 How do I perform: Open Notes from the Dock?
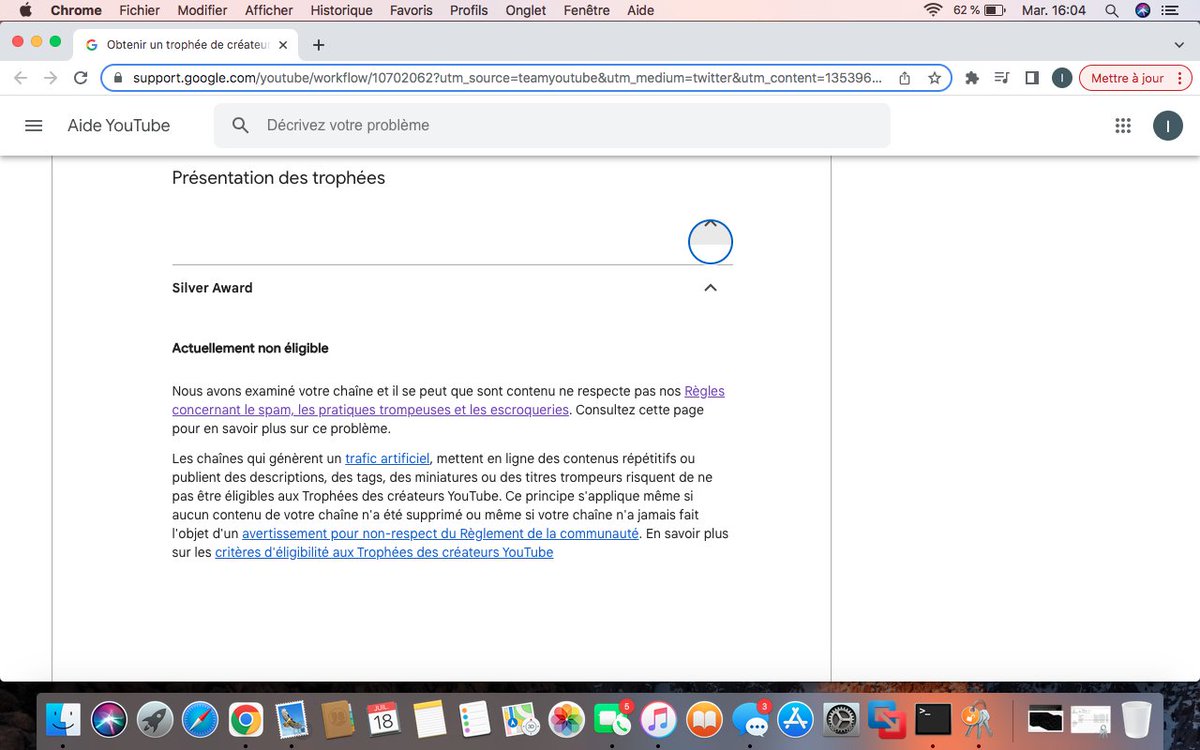coord(429,719)
